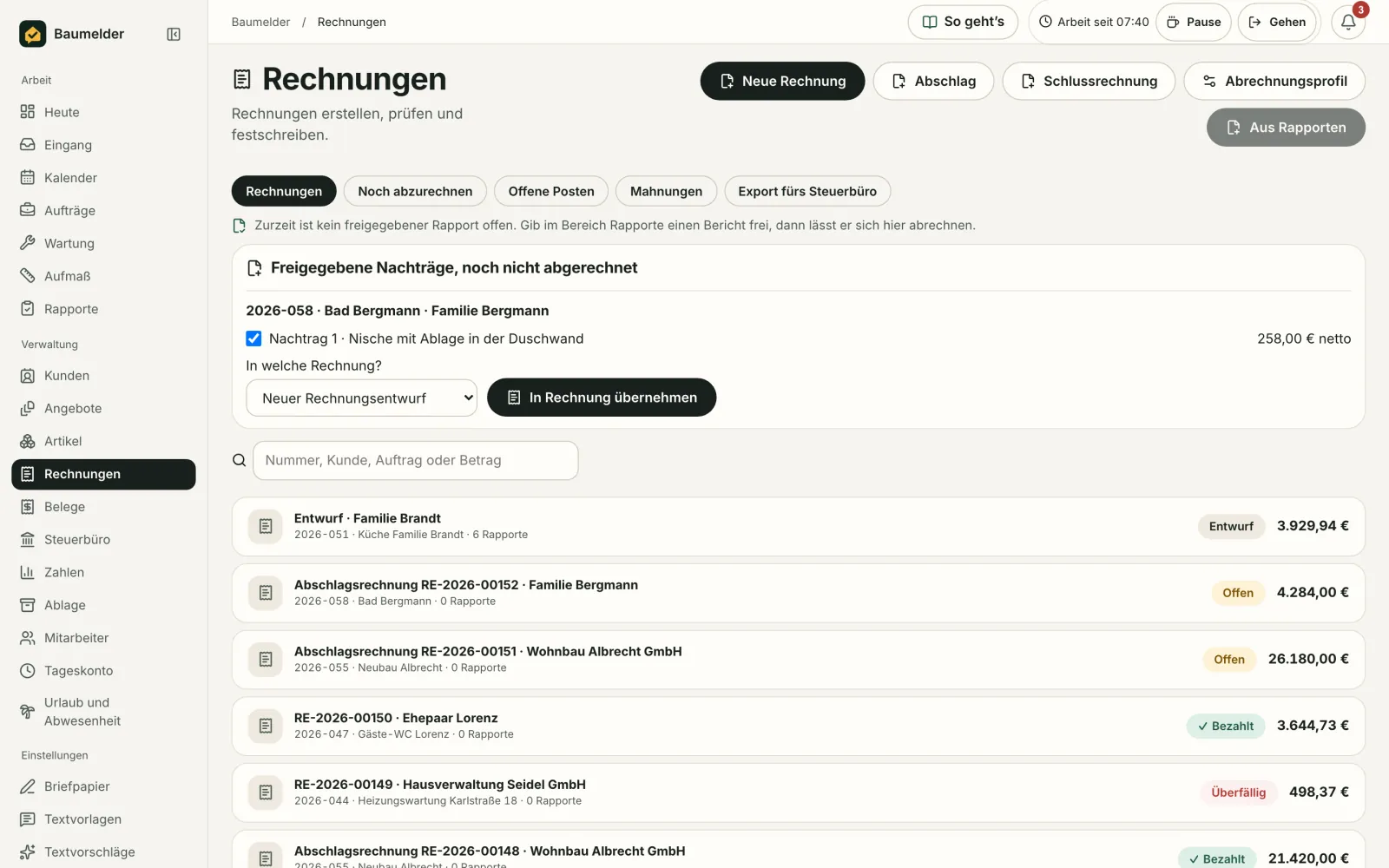
Task: Open Abrechnungsprofil settings
Action: [x=1274, y=81]
